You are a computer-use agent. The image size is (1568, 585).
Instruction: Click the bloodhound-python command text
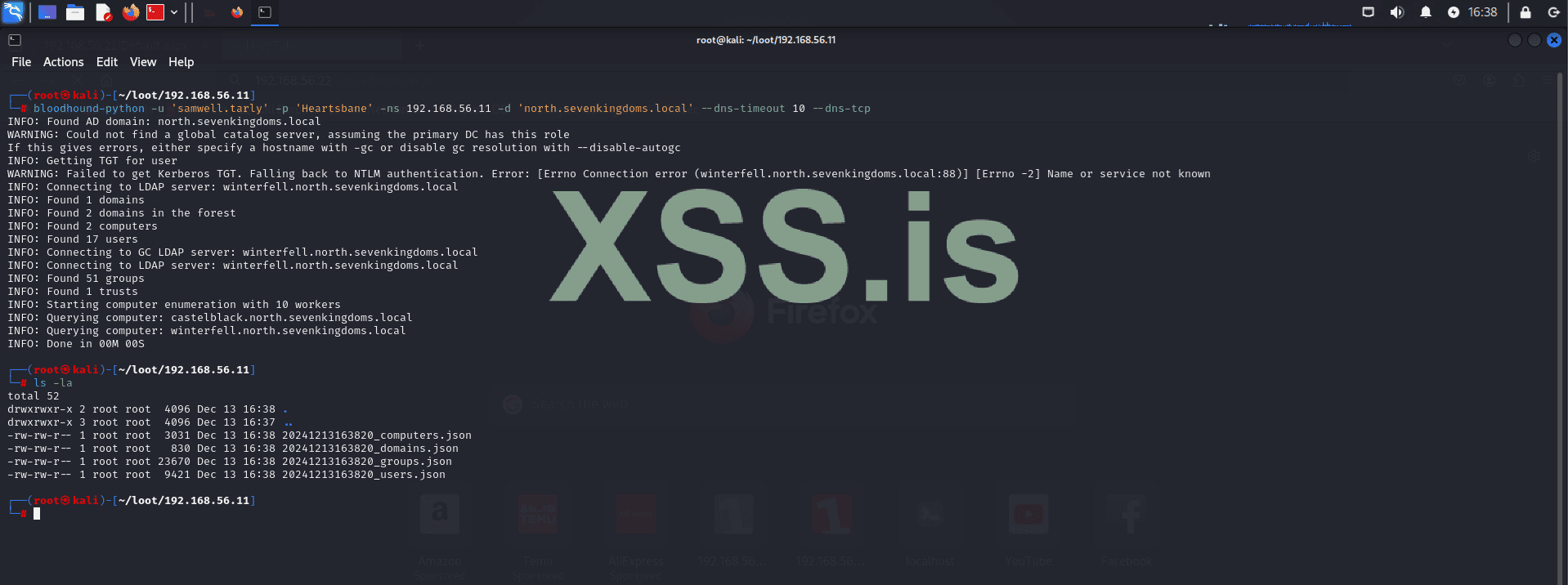89,109
